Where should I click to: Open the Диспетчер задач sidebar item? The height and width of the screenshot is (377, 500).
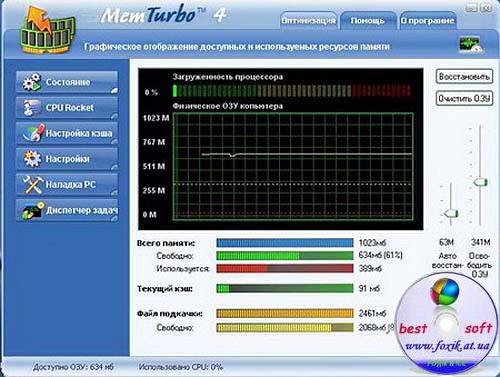click(67, 210)
